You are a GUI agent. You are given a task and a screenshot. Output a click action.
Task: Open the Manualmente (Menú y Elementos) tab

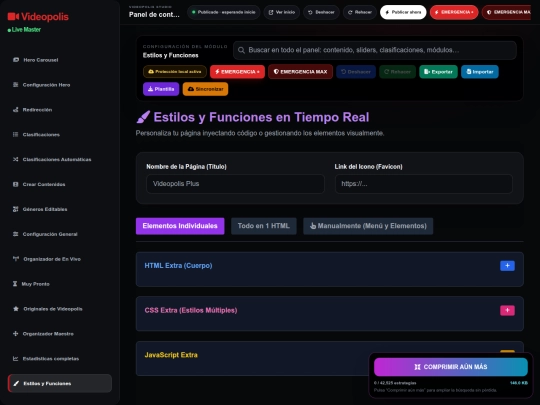(x=368, y=226)
